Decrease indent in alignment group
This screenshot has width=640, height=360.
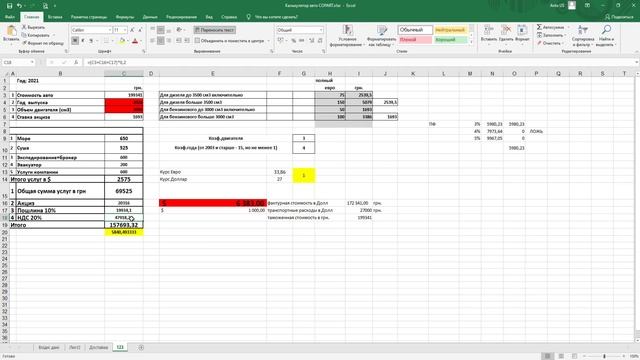coord(179,41)
